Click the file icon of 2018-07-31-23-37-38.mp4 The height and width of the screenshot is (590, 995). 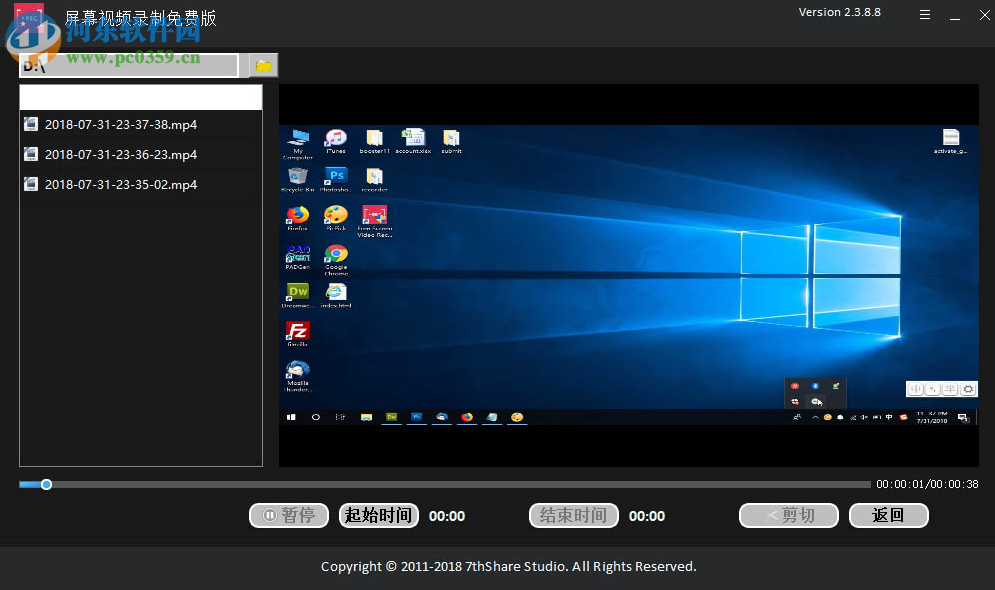pos(31,125)
